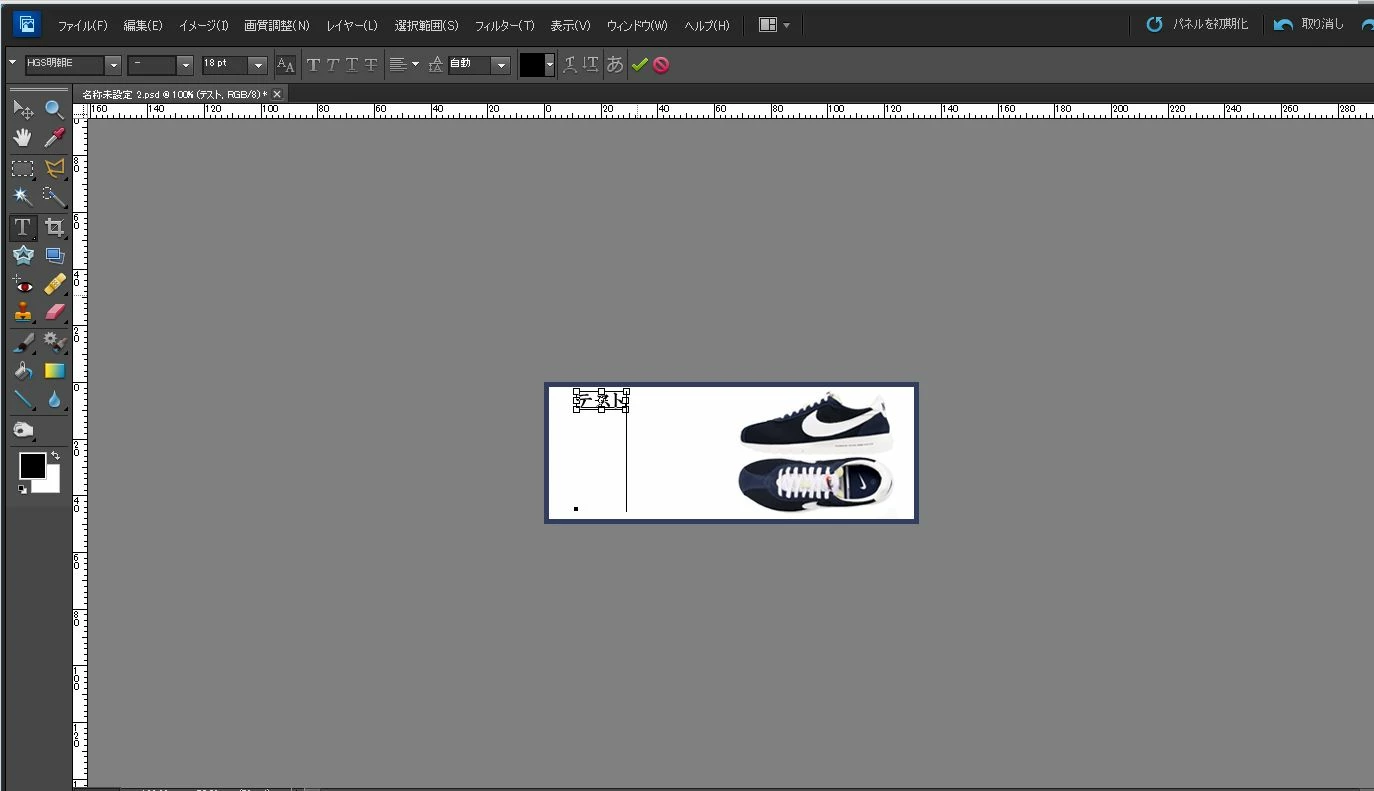
Task: Select the Cookie Cutter star tool
Action: tap(23, 255)
